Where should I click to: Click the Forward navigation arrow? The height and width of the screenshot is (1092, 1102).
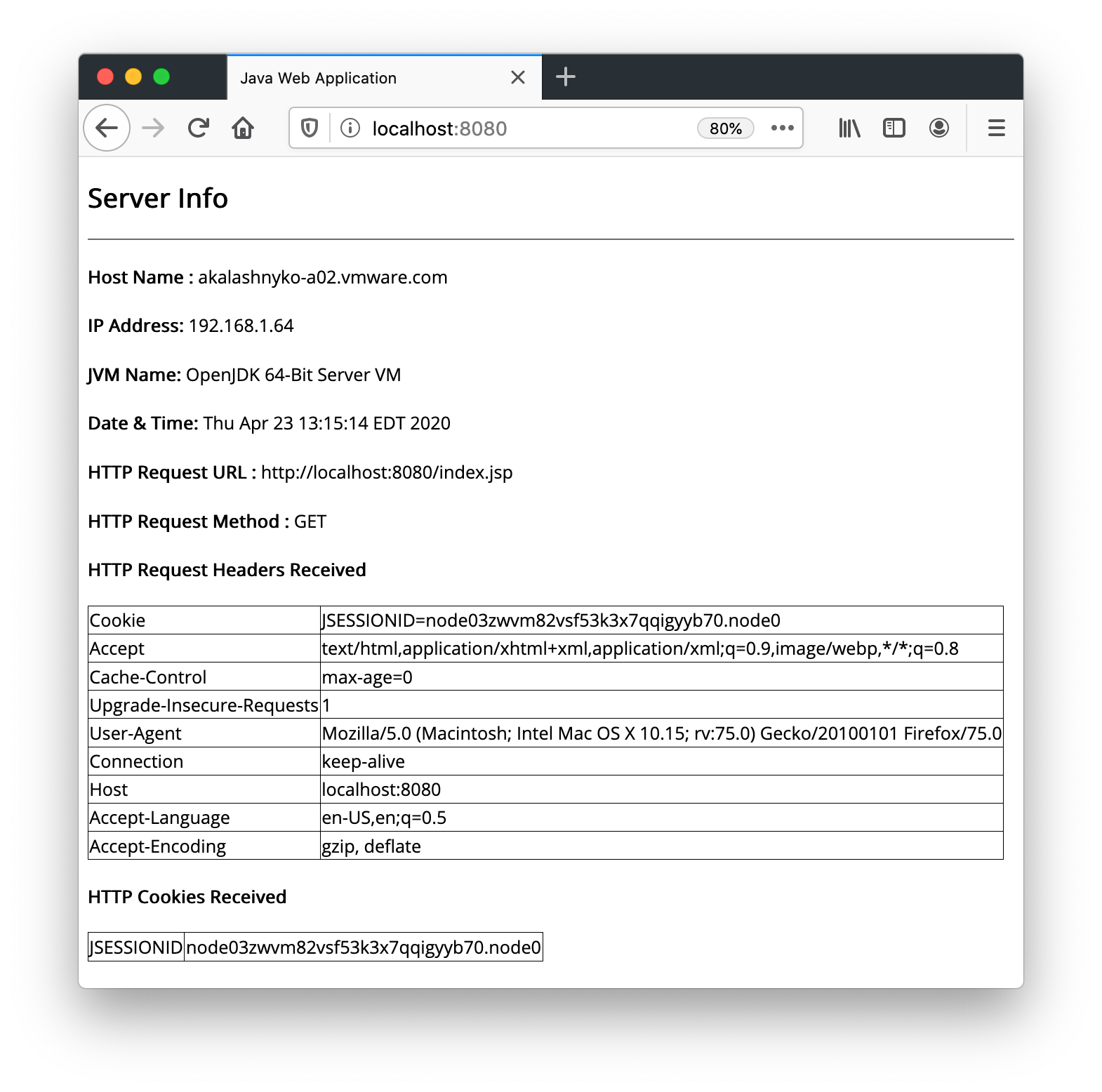(153, 128)
